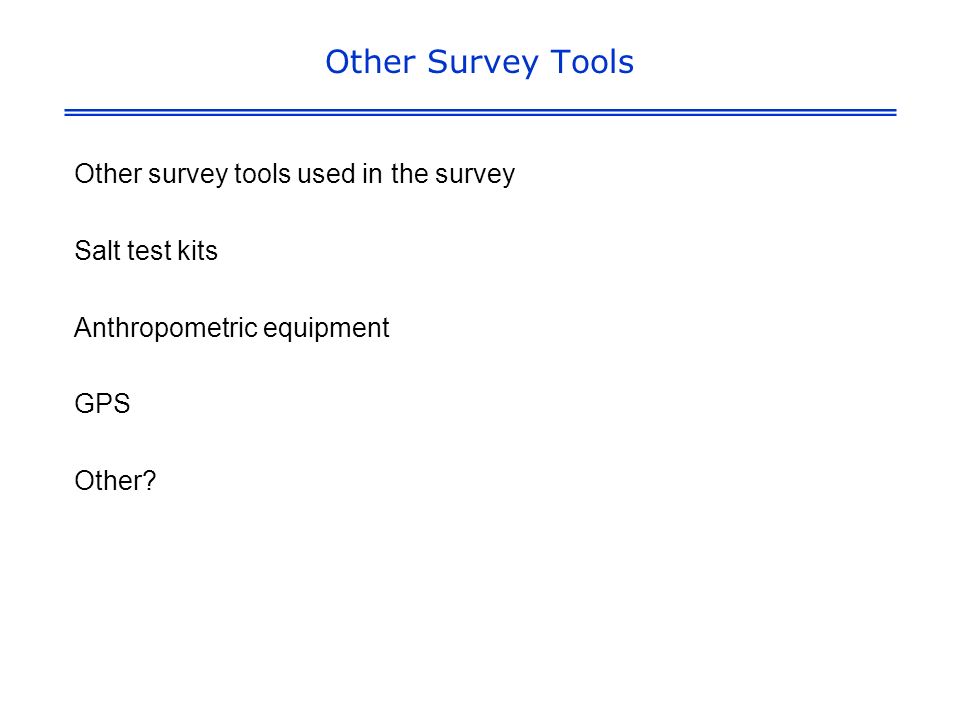
Task: Select the word "equipment"
Action: (x=326, y=329)
